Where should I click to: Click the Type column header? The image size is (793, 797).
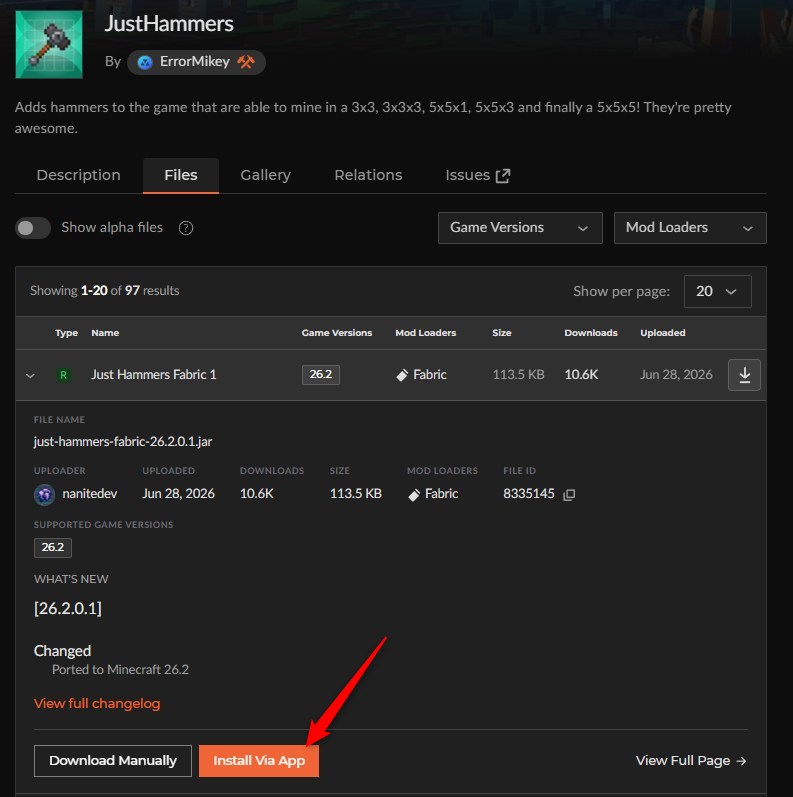pos(67,333)
